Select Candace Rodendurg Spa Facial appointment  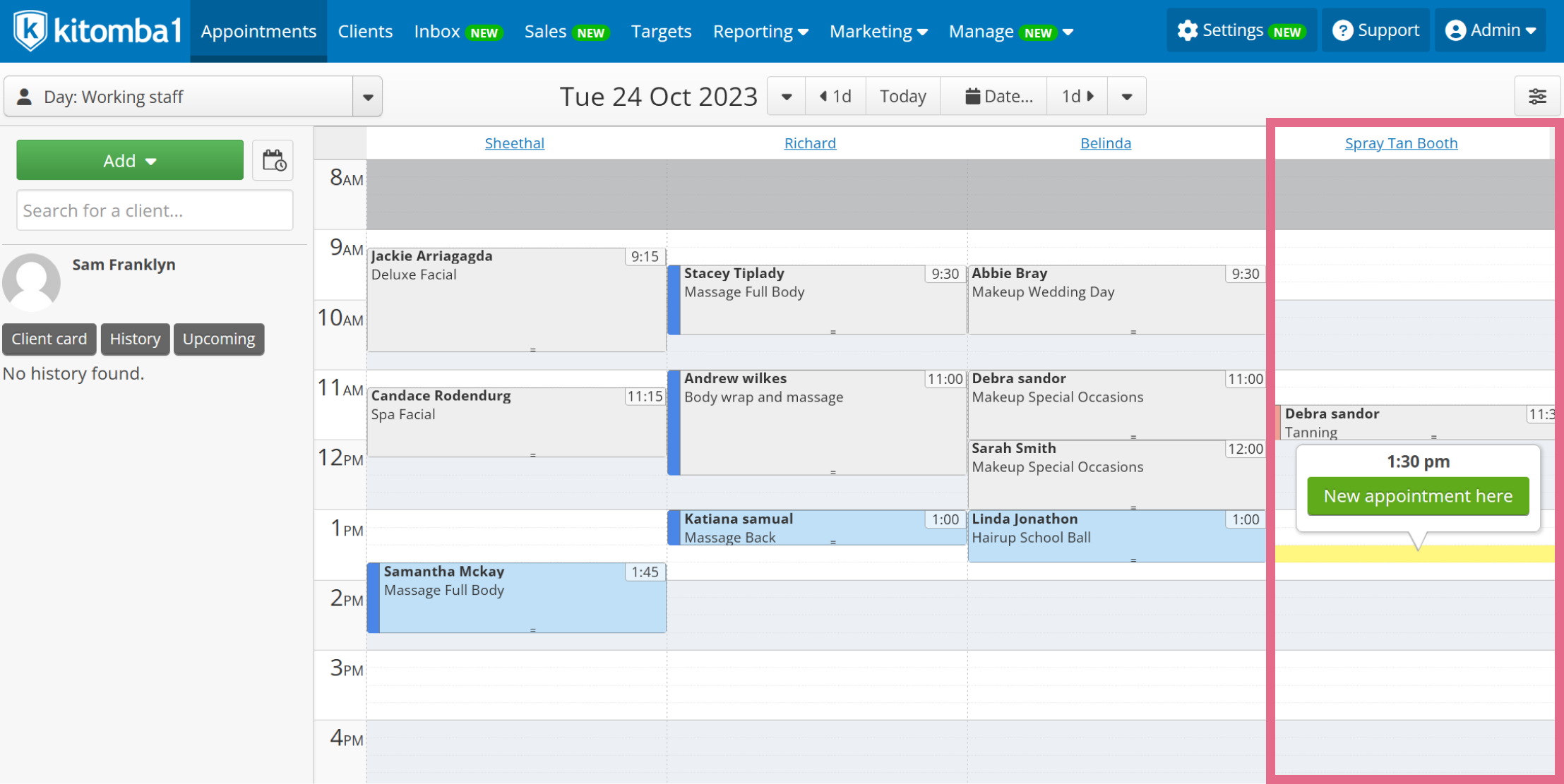tap(516, 422)
